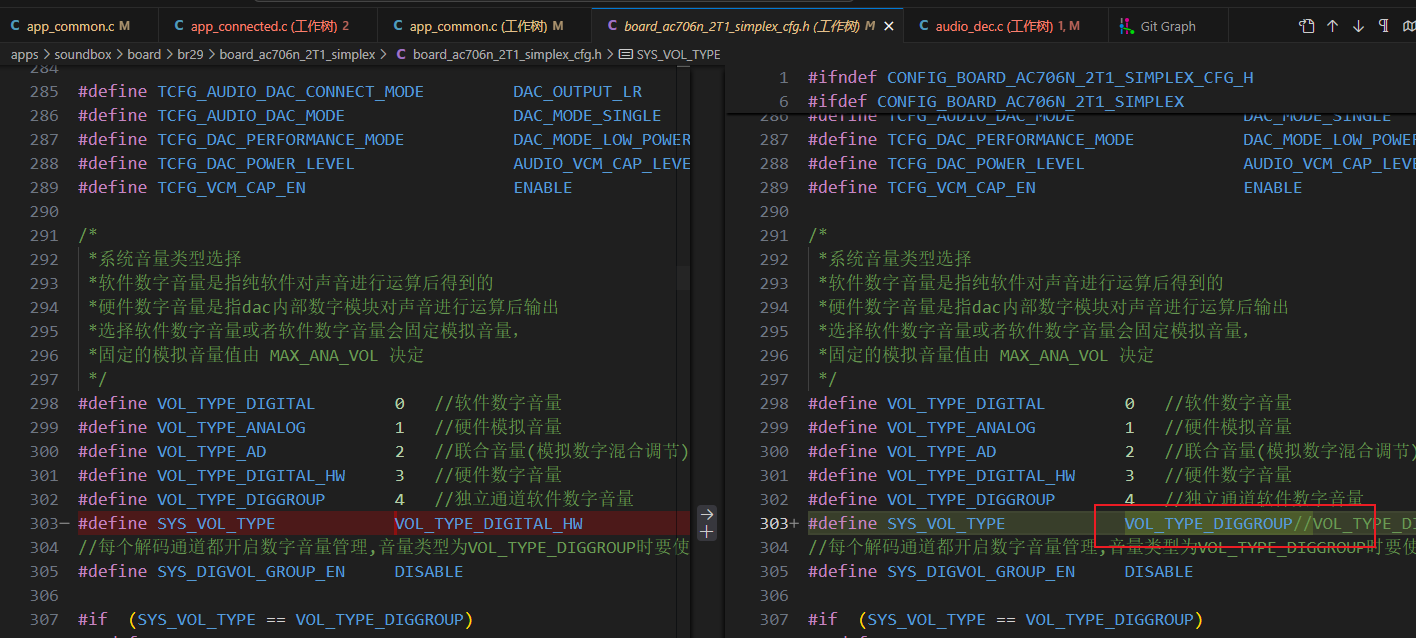
Task: Click the C file icon on the app_connected.c tab
Action: 179,26
